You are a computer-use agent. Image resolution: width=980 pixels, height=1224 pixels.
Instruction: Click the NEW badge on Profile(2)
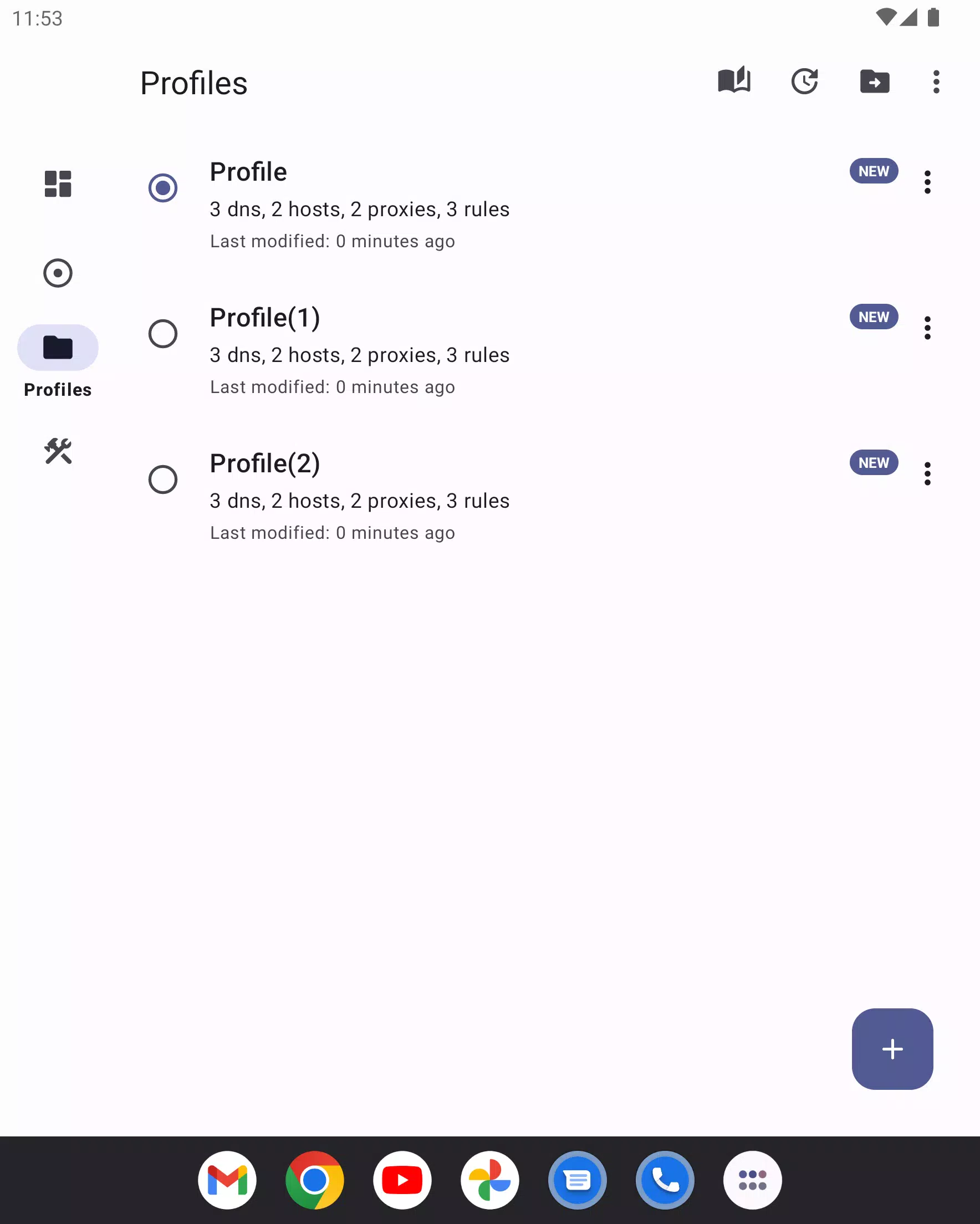874,463
